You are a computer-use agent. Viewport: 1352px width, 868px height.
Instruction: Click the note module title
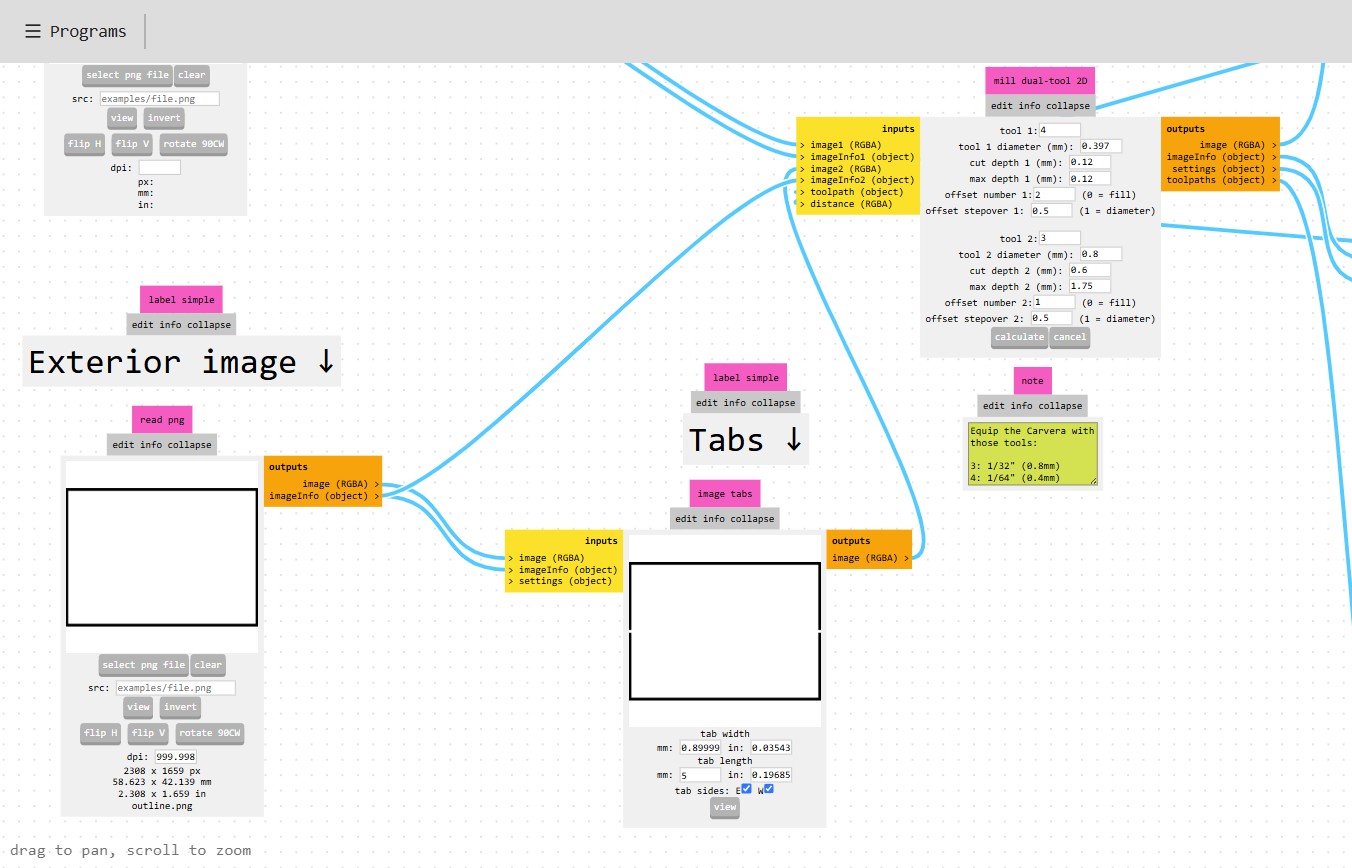(1033, 381)
